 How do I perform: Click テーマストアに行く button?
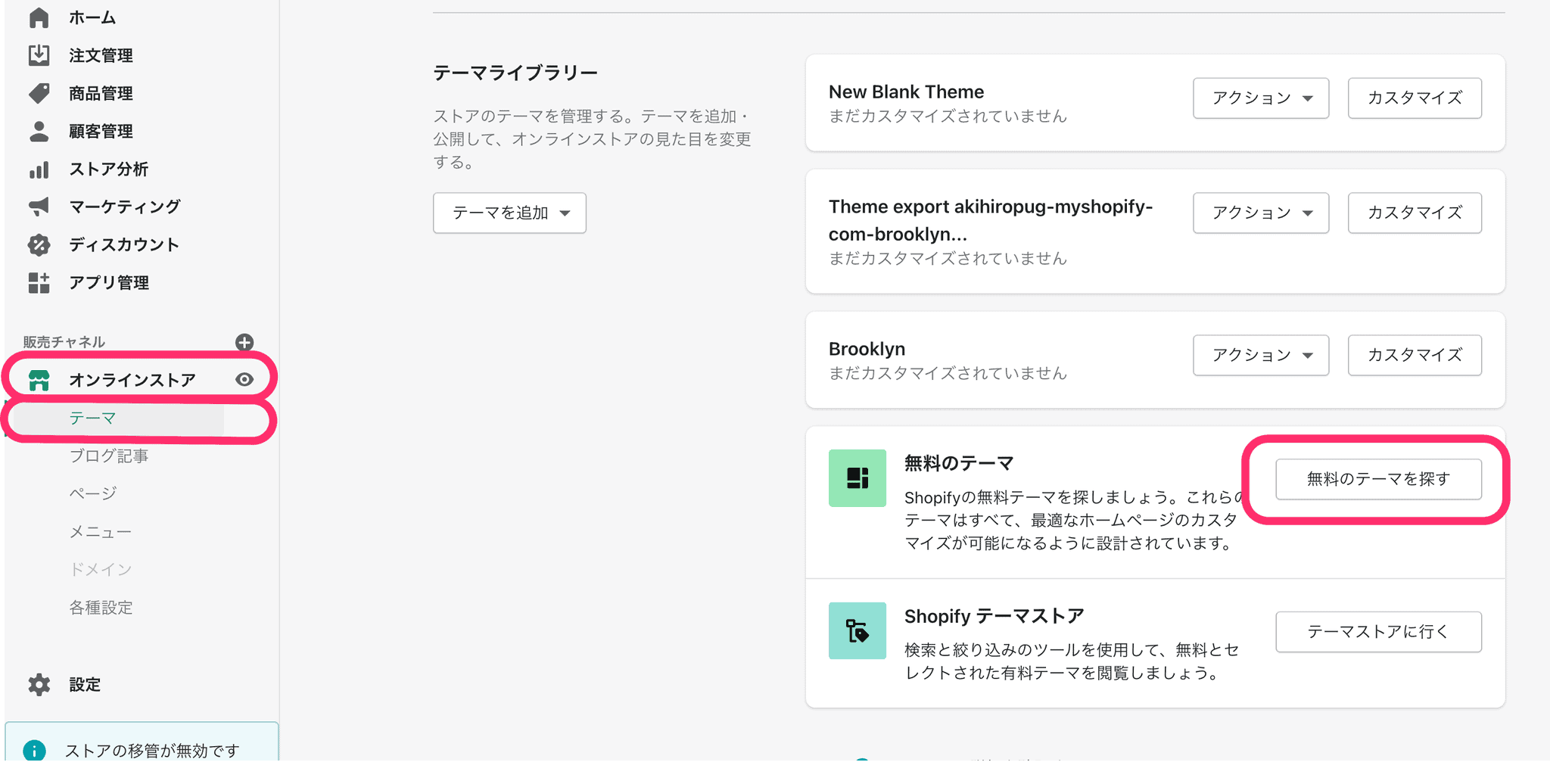pos(1378,632)
